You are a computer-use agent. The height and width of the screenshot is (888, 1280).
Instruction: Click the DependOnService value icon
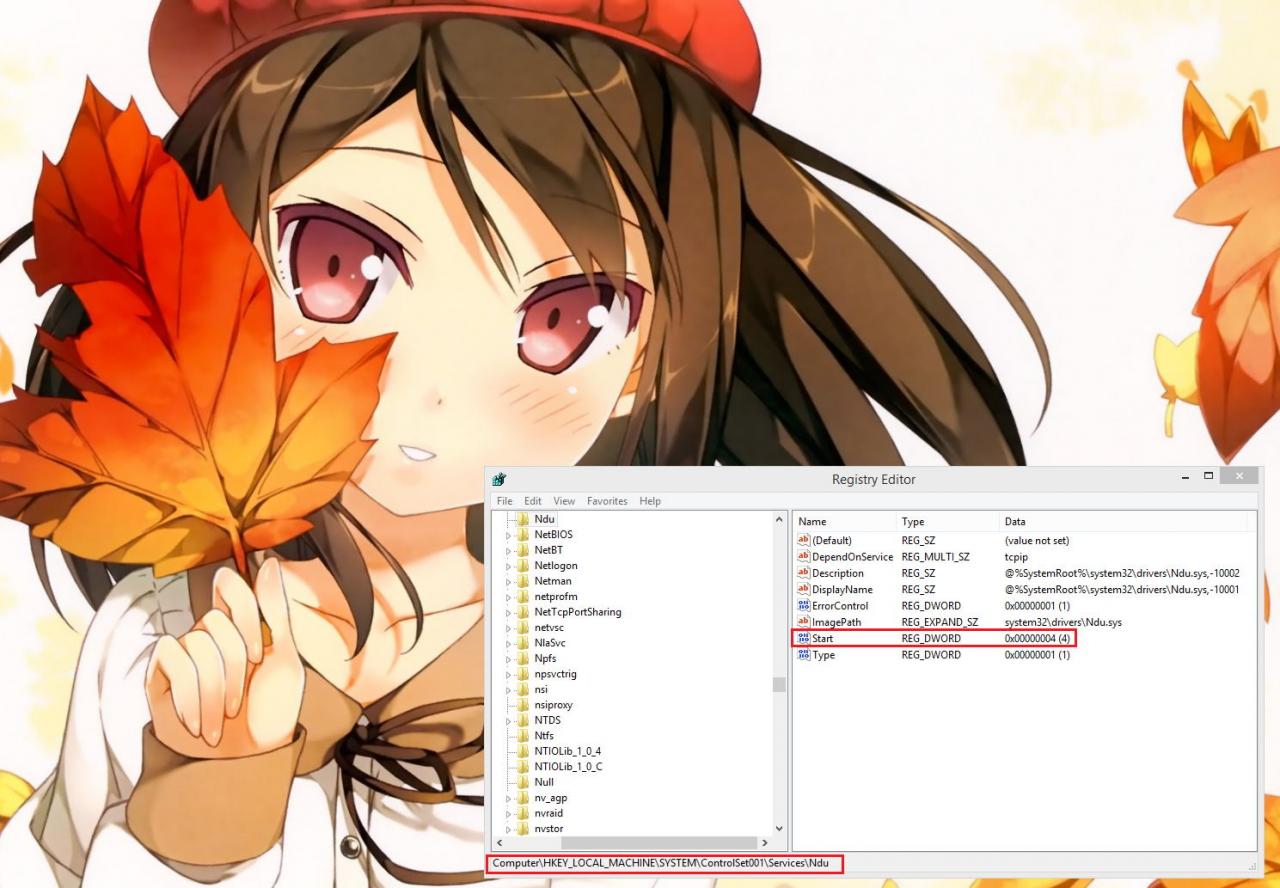(x=803, y=557)
